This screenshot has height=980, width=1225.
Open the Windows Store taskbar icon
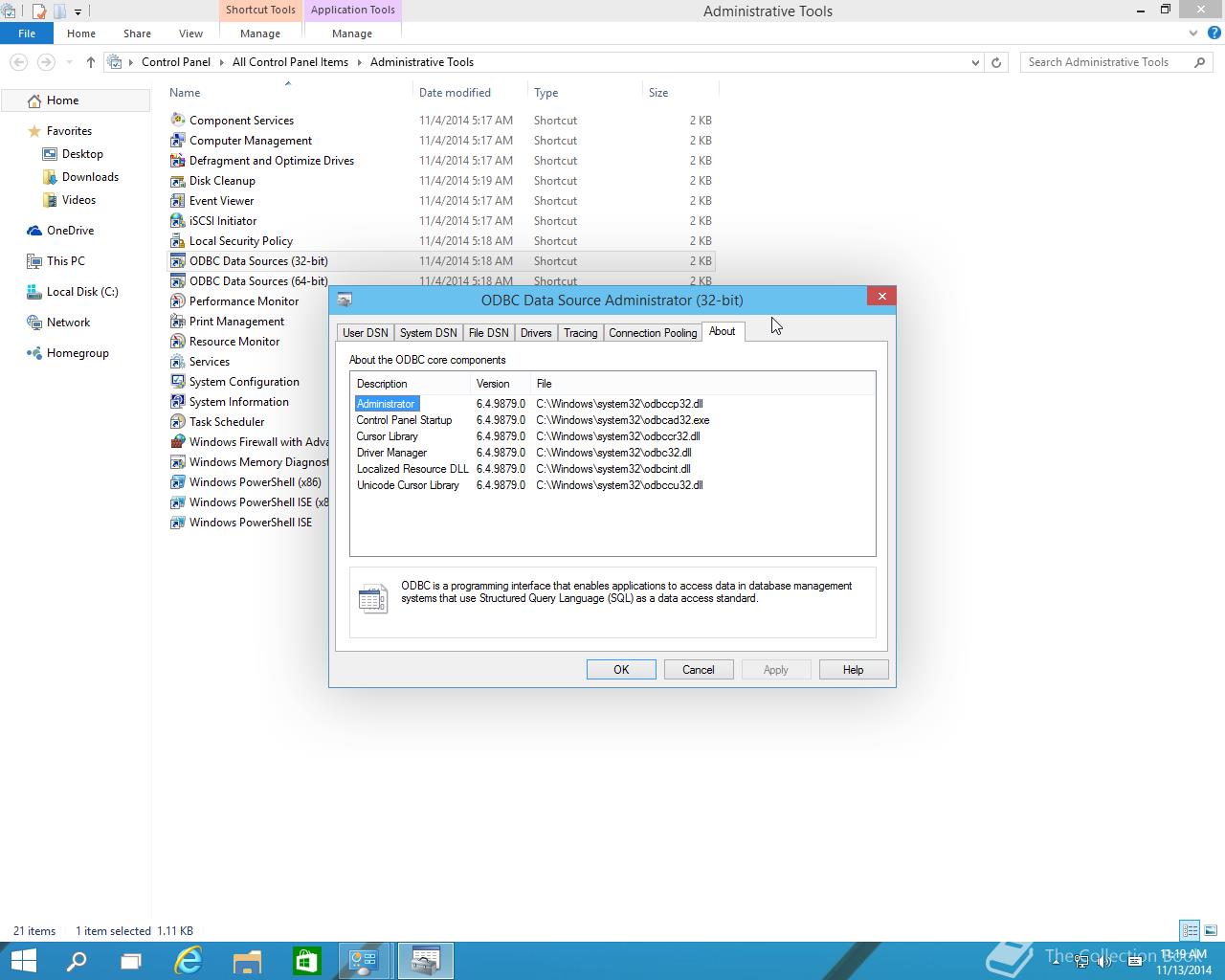tap(306, 961)
